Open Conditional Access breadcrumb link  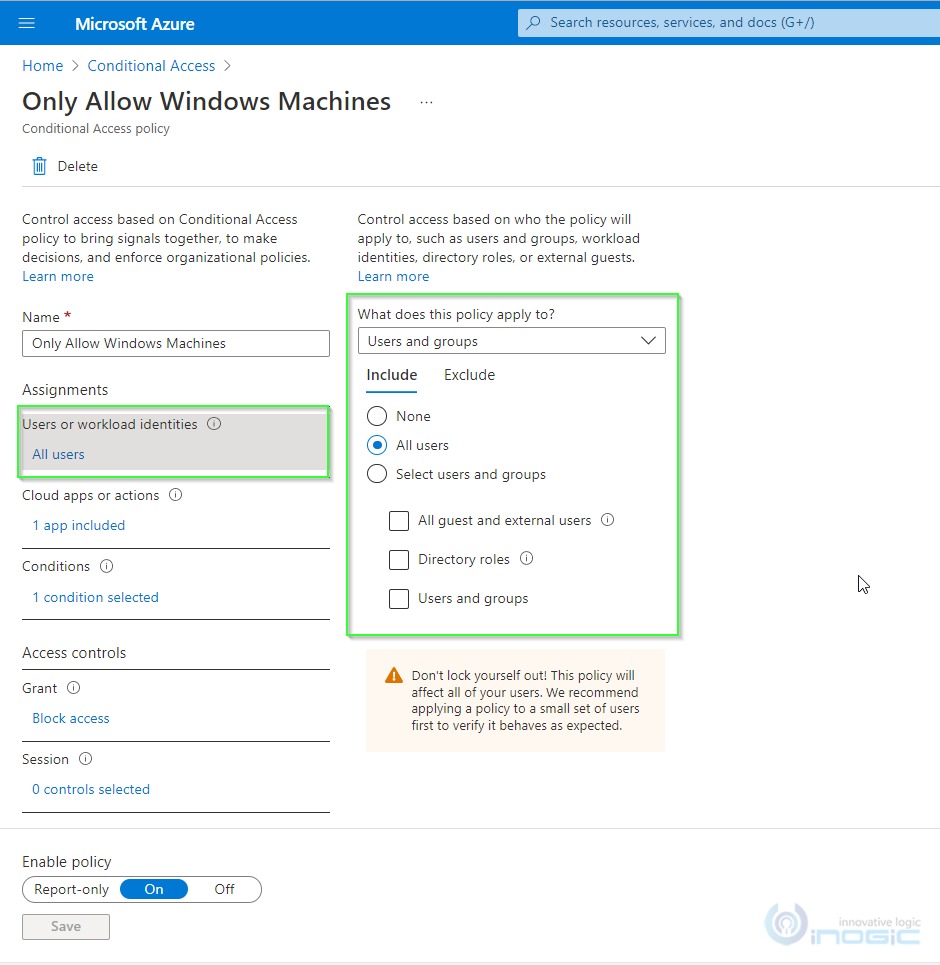pos(151,66)
